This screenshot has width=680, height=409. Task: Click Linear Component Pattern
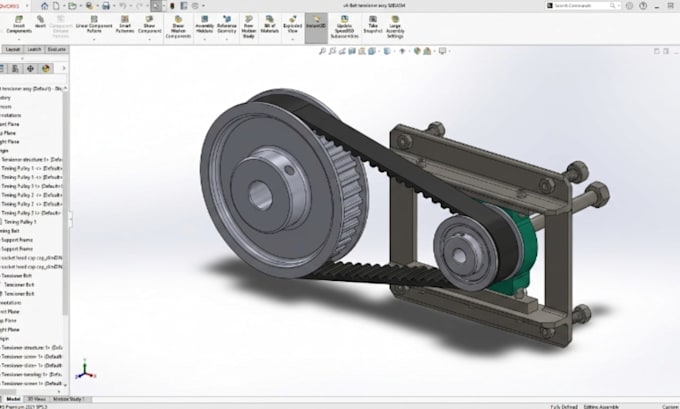[94, 24]
